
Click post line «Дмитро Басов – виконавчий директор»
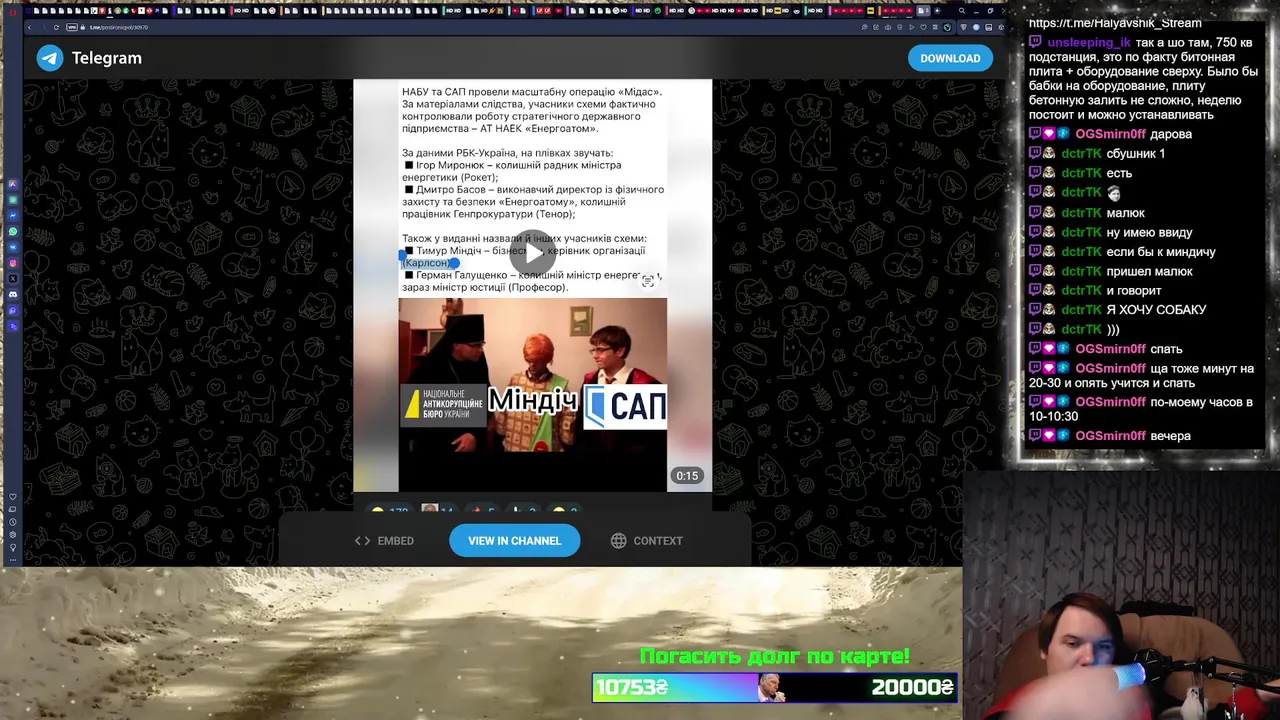tap(533, 201)
